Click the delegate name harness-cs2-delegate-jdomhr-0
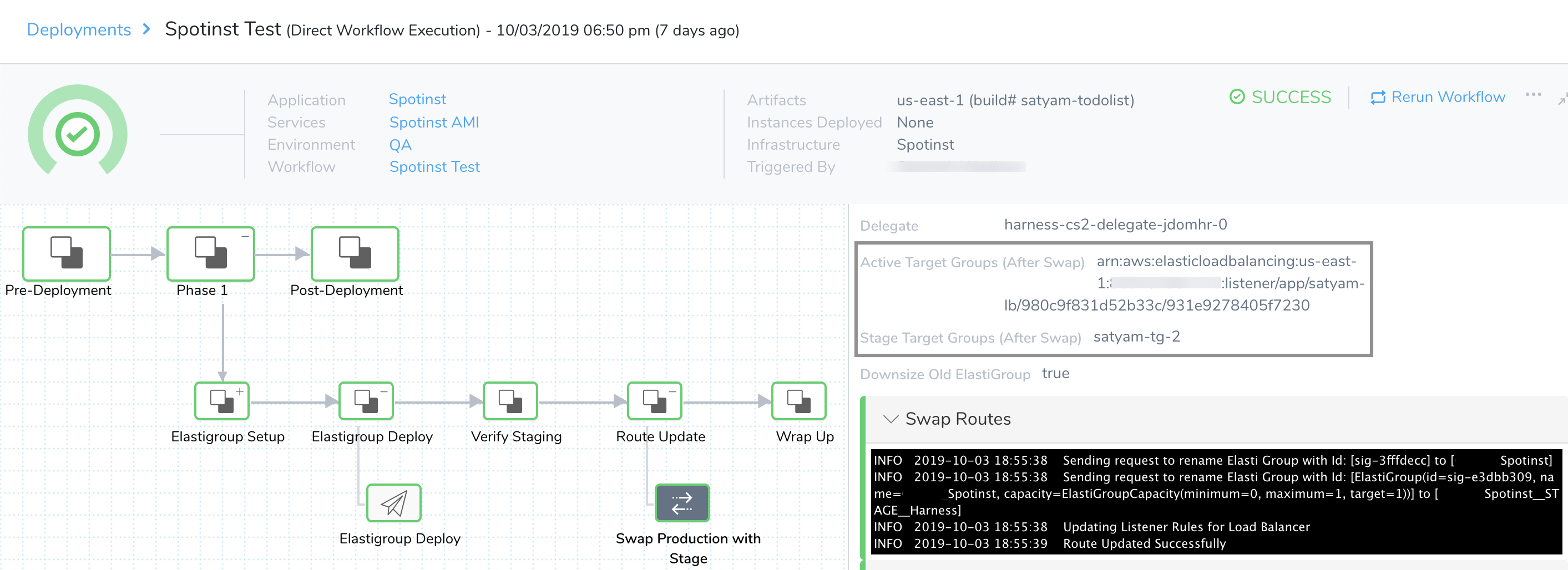 coord(1115,225)
